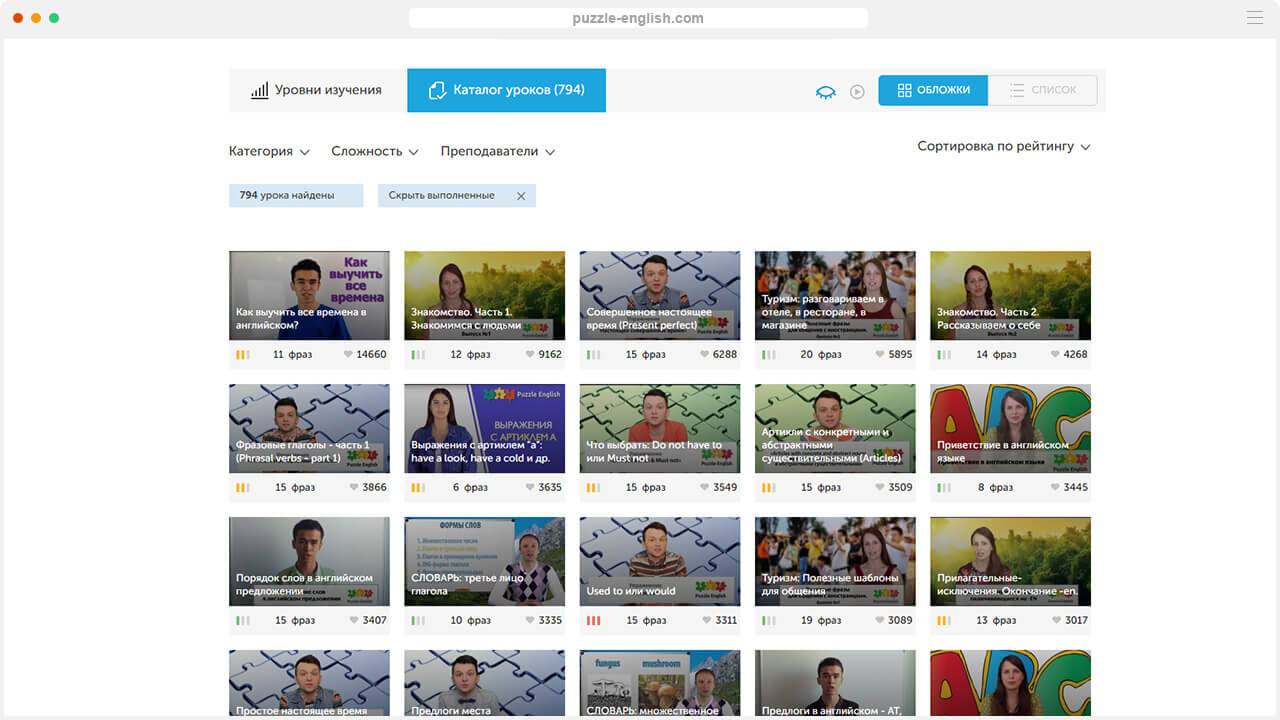Screen dimensions: 1280x720
Task: Open Порядок слов в английском предложении lesson
Action: tap(309, 561)
